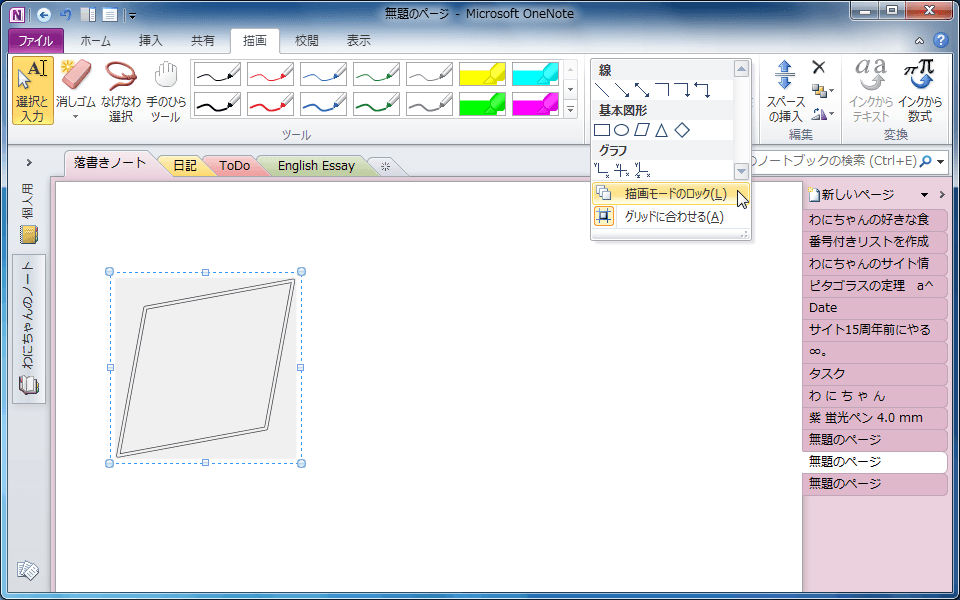
Task: Click the undo icon in Quick Access Toolbar
Action: [x=66, y=14]
